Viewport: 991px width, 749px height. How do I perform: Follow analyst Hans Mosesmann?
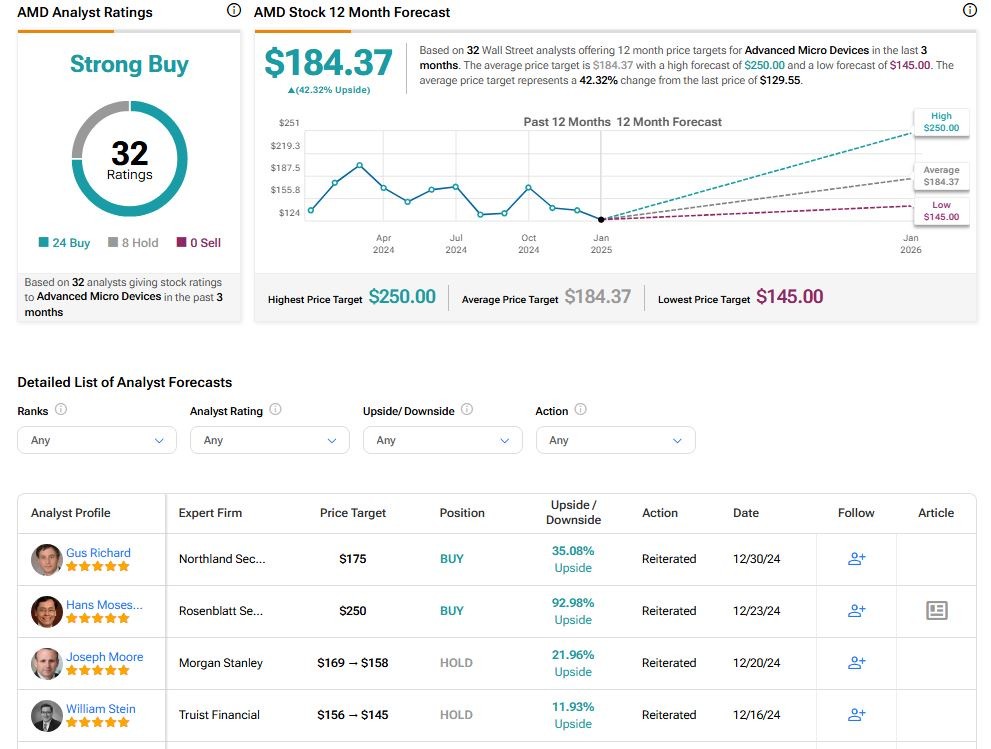856,611
